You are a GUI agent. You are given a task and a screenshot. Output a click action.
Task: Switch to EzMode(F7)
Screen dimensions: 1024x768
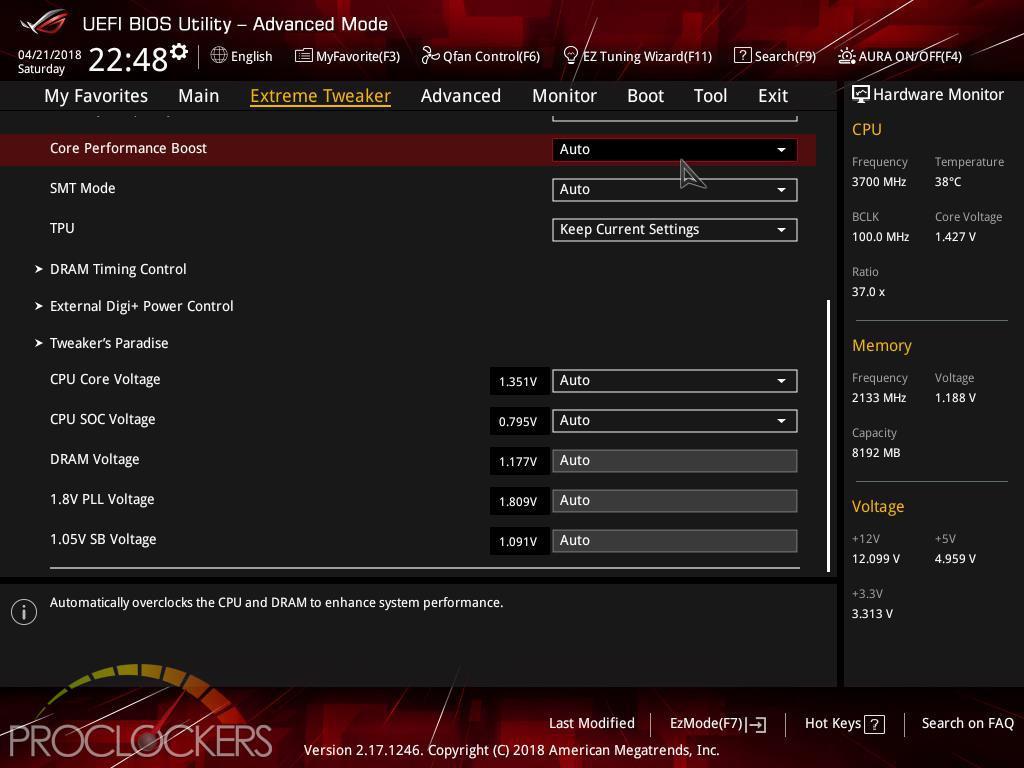tap(718, 724)
